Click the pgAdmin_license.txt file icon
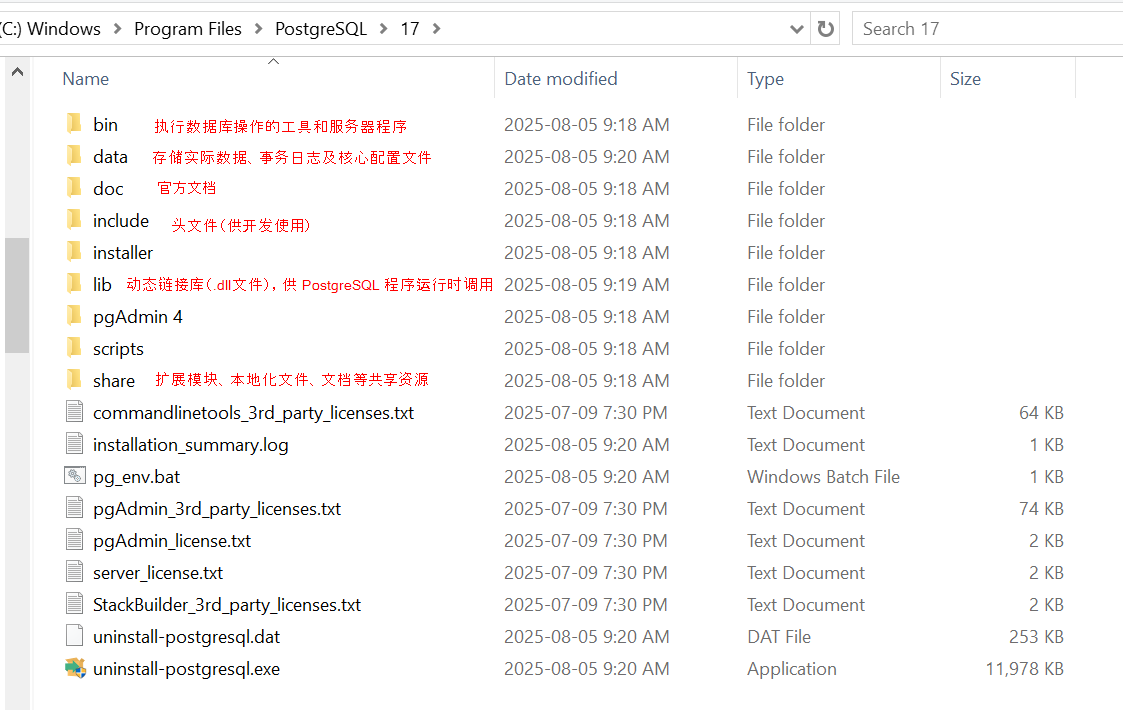Image resolution: width=1123 pixels, height=710 pixels. point(74,540)
